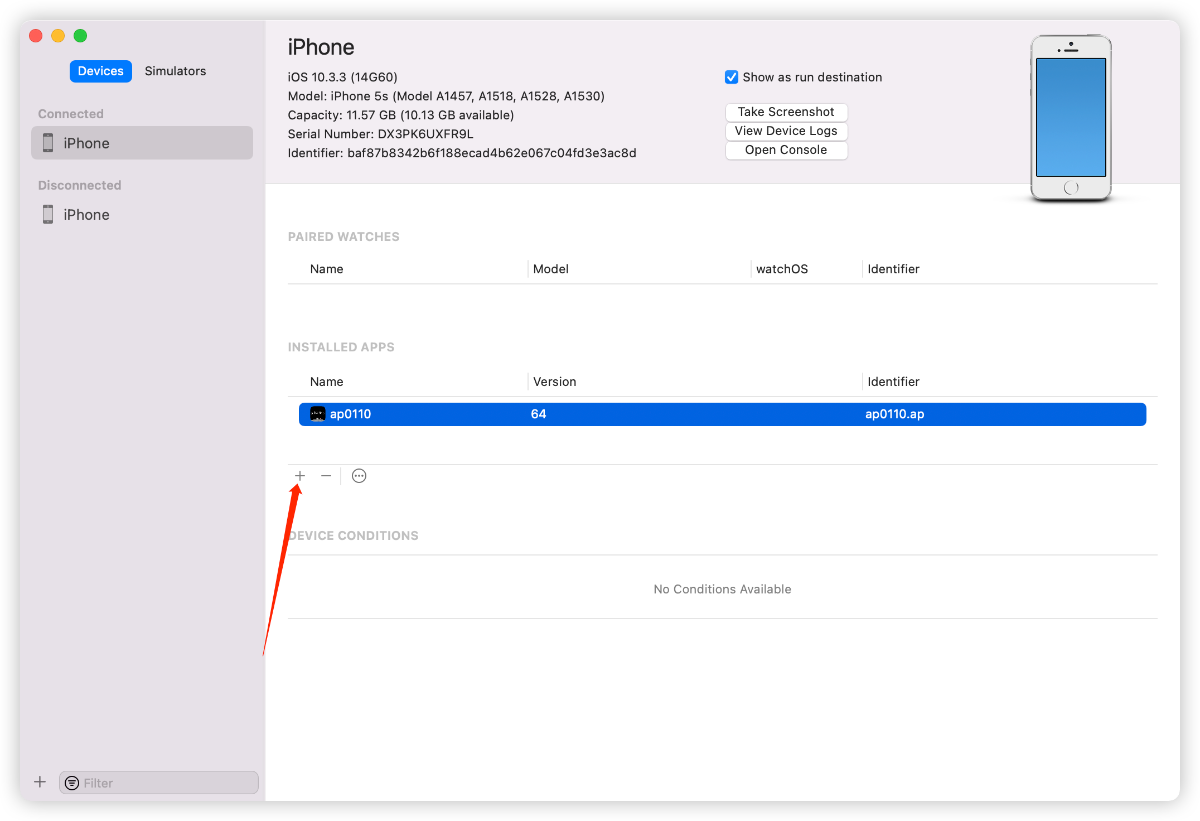1200x821 pixels.
Task: Click the Capacity 11.57 GB text
Action: 401,115
